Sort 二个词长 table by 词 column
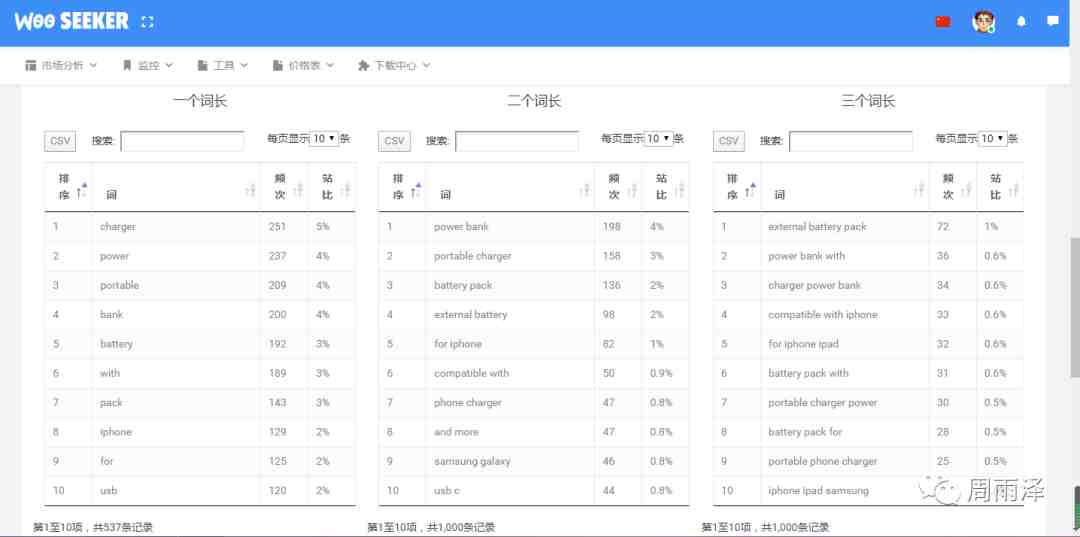The height and width of the screenshot is (537, 1080). point(510,187)
